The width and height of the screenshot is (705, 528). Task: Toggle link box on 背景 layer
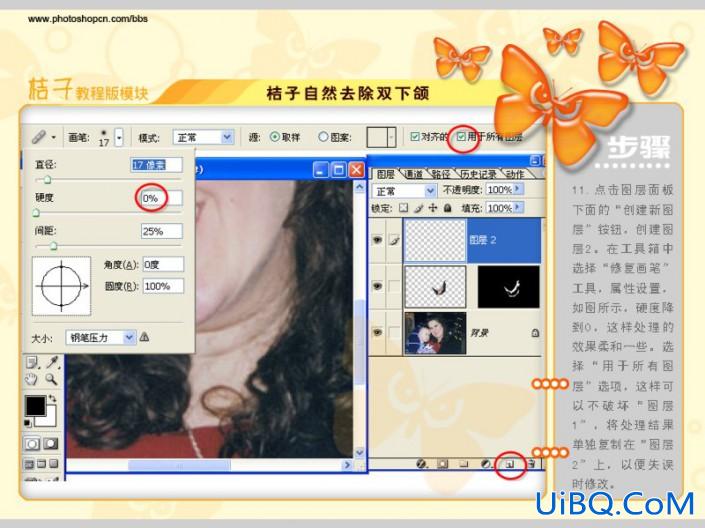coord(394,332)
